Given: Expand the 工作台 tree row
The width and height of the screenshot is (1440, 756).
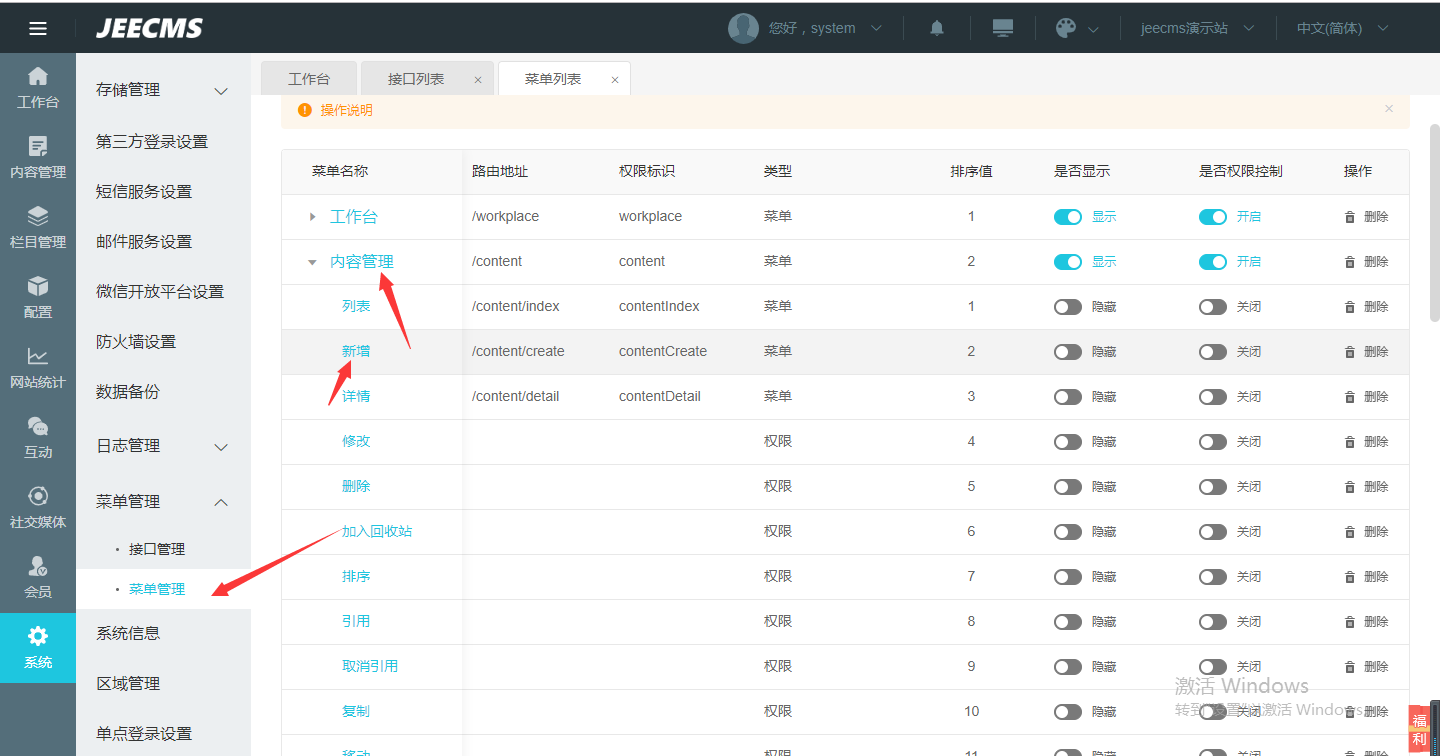Looking at the screenshot, I should point(313,217).
